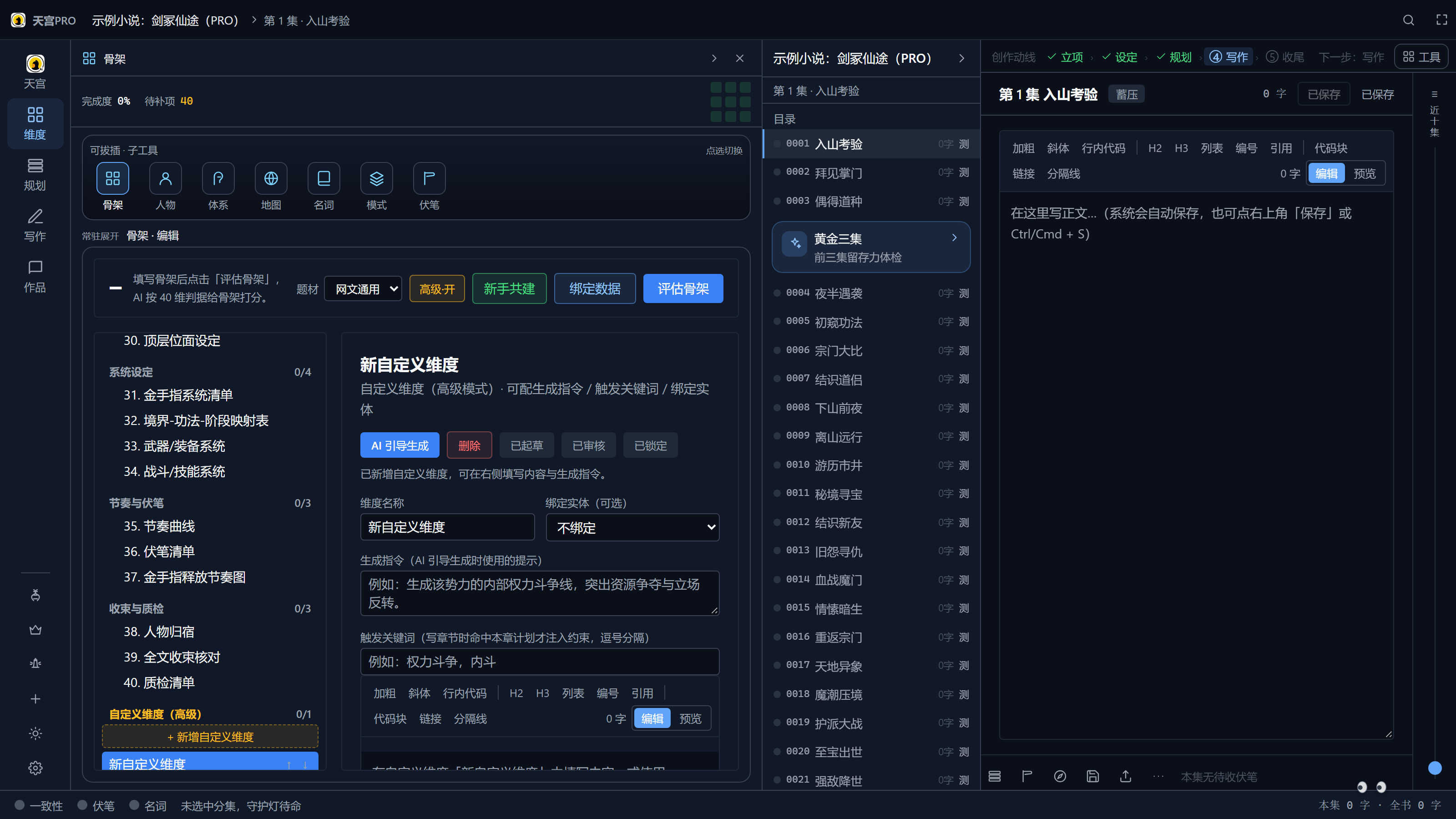Open the 伏笔 flag sub-tool
Image resolution: width=1456 pixels, height=819 pixels.
(x=429, y=178)
